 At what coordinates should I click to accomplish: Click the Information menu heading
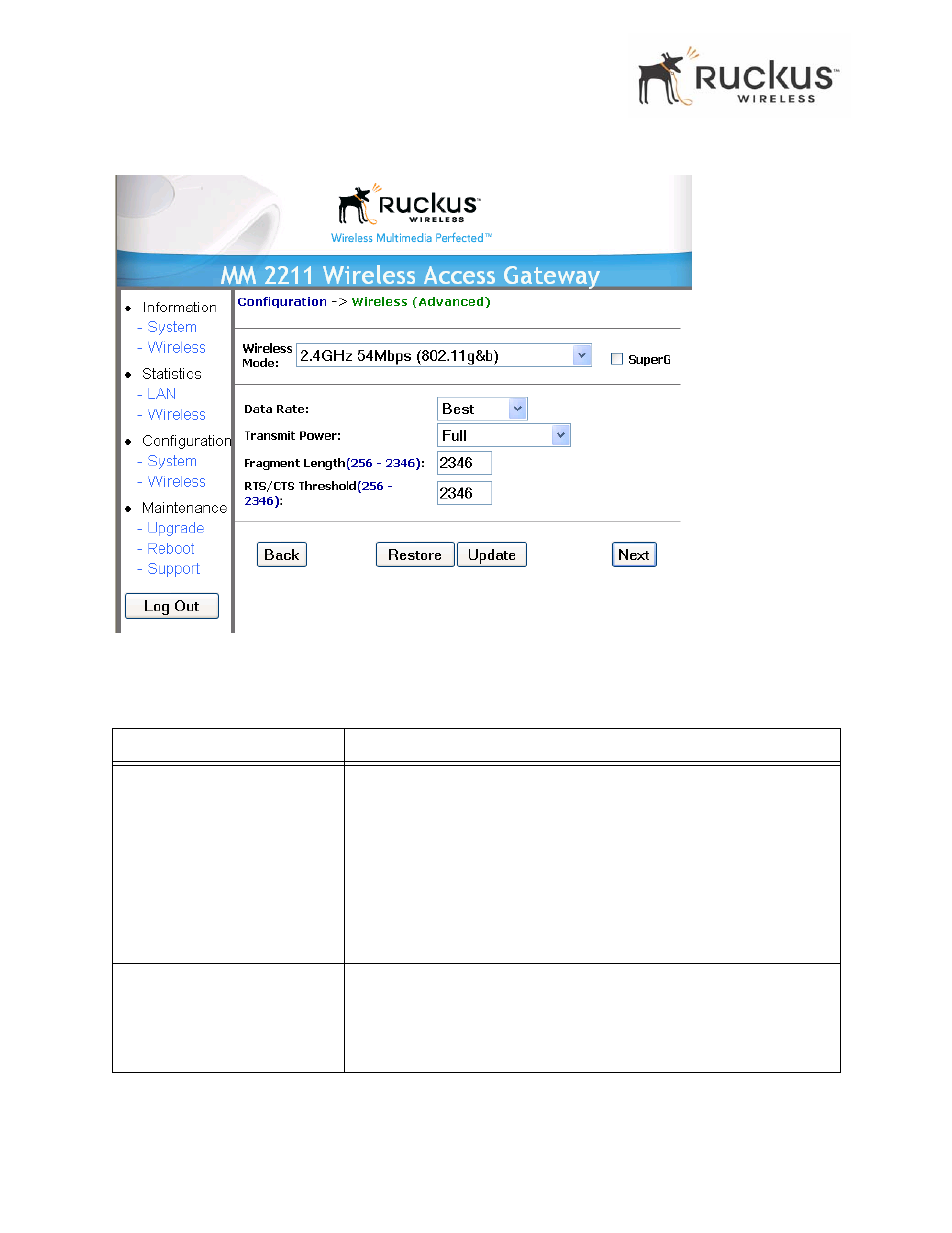point(179,308)
